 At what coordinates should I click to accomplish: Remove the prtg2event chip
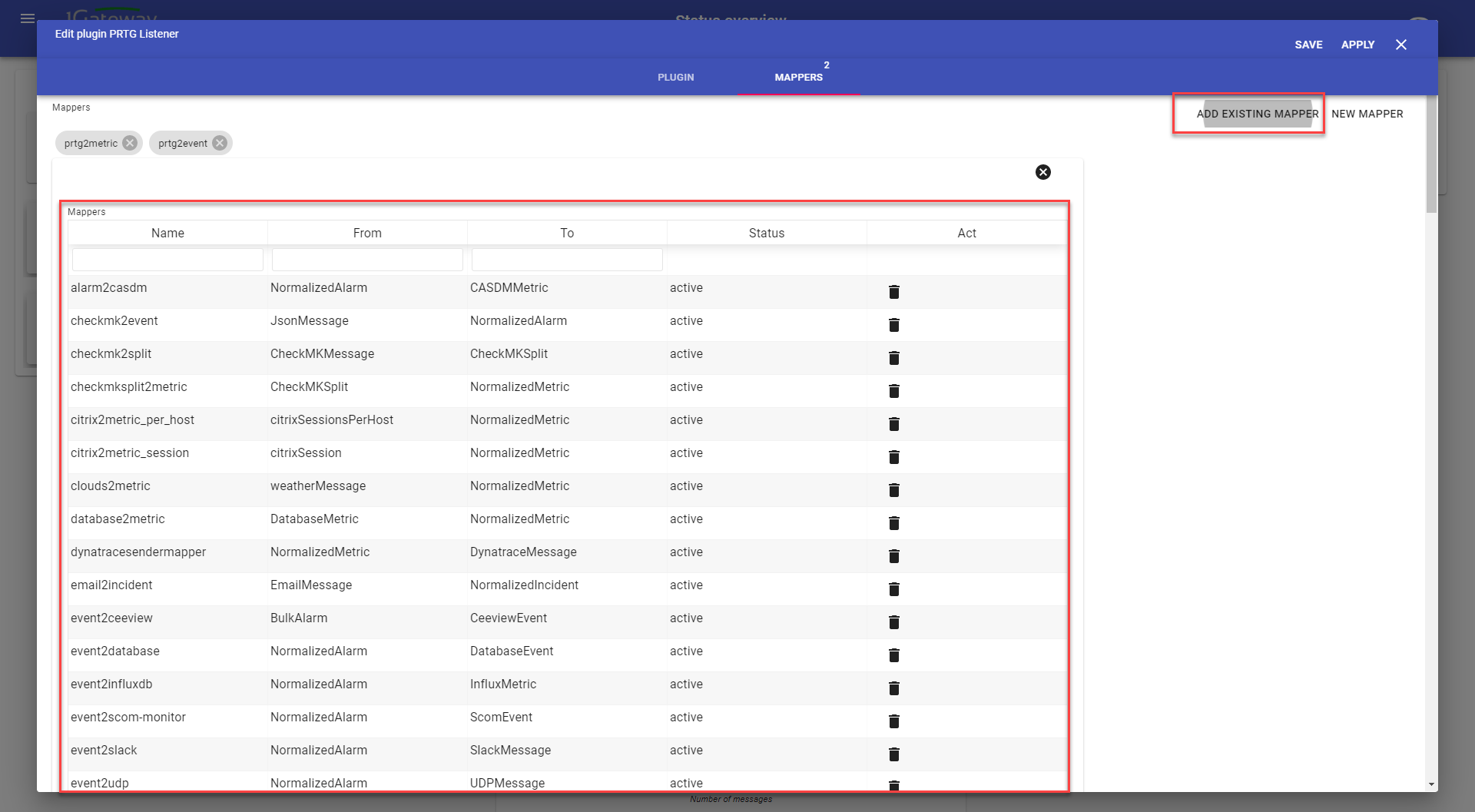pyautogui.click(x=220, y=143)
